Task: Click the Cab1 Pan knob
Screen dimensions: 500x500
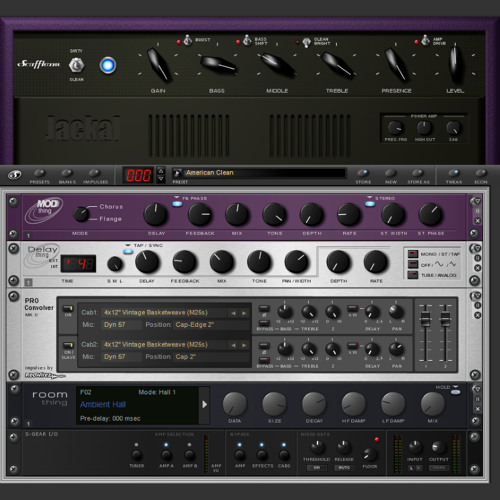Action: click(396, 311)
